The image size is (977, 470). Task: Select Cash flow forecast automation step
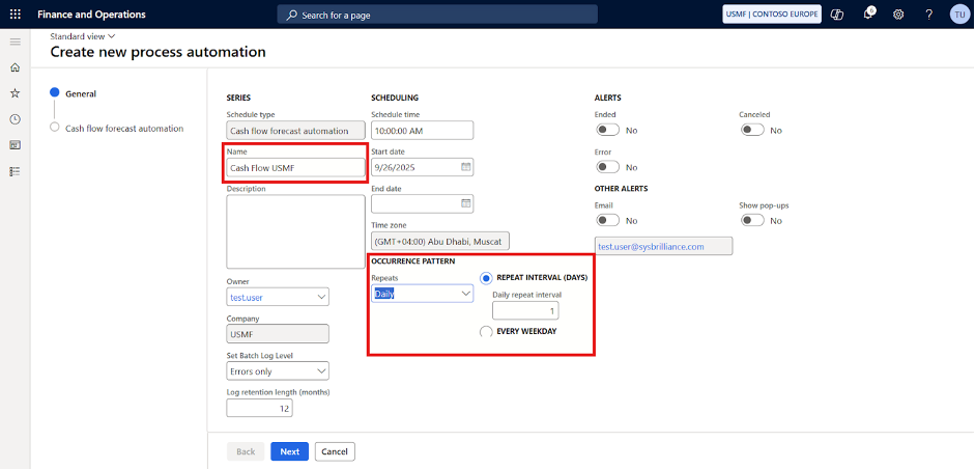124,128
